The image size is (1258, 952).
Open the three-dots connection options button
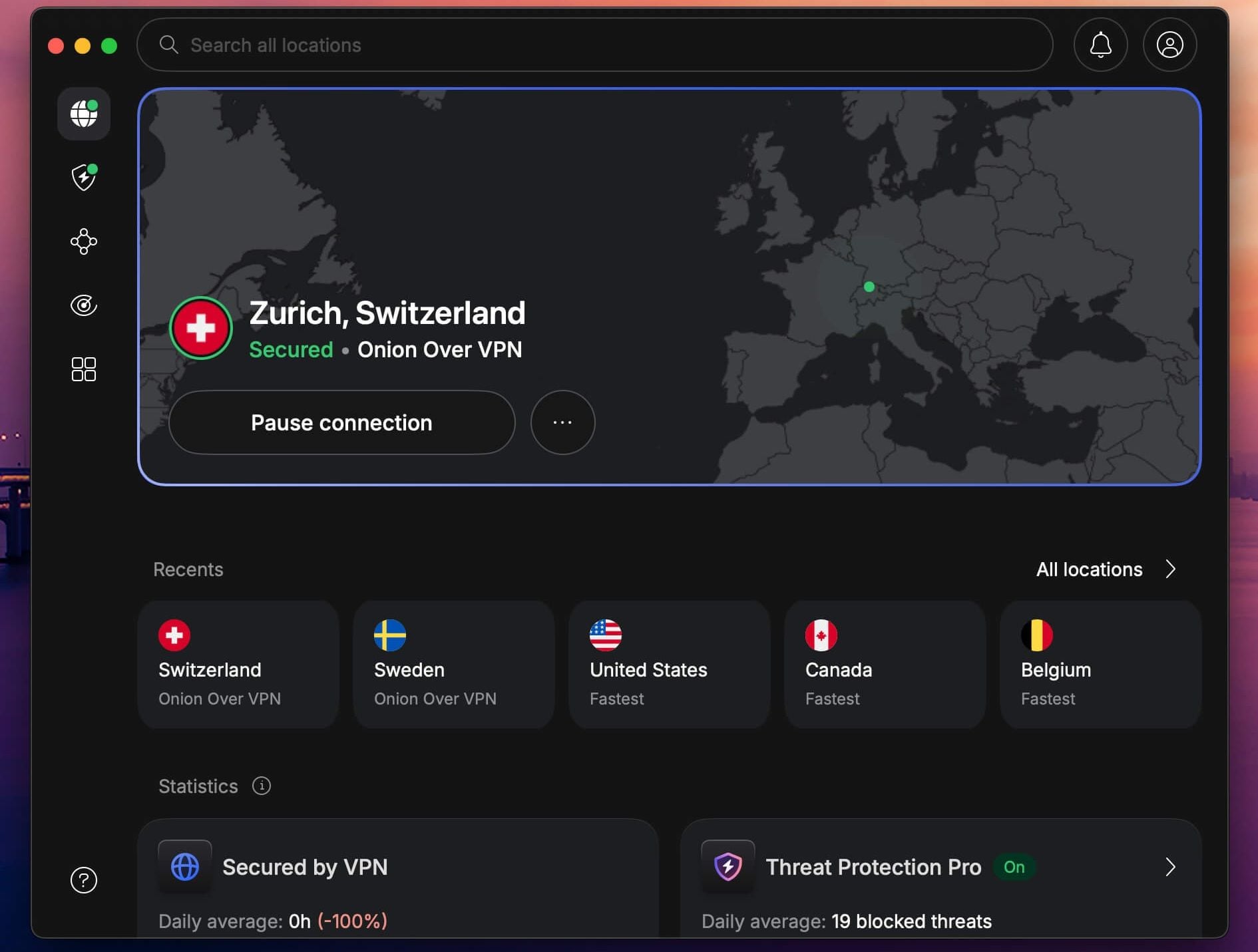coord(562,422)
